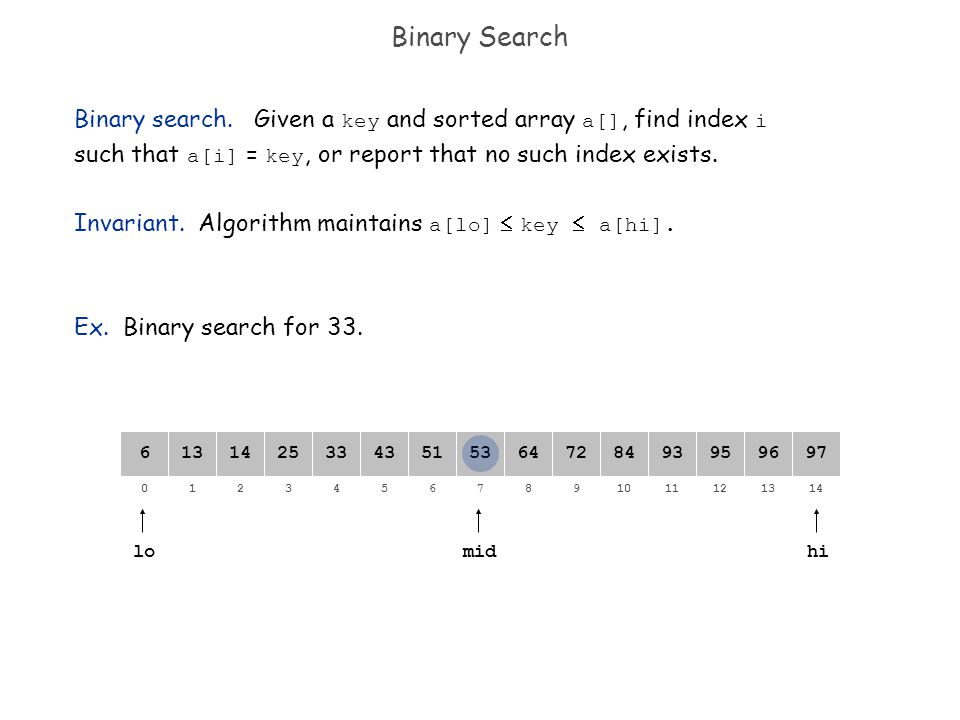Click index number 10 below the array
960x720 pixels.
point(624,489)
